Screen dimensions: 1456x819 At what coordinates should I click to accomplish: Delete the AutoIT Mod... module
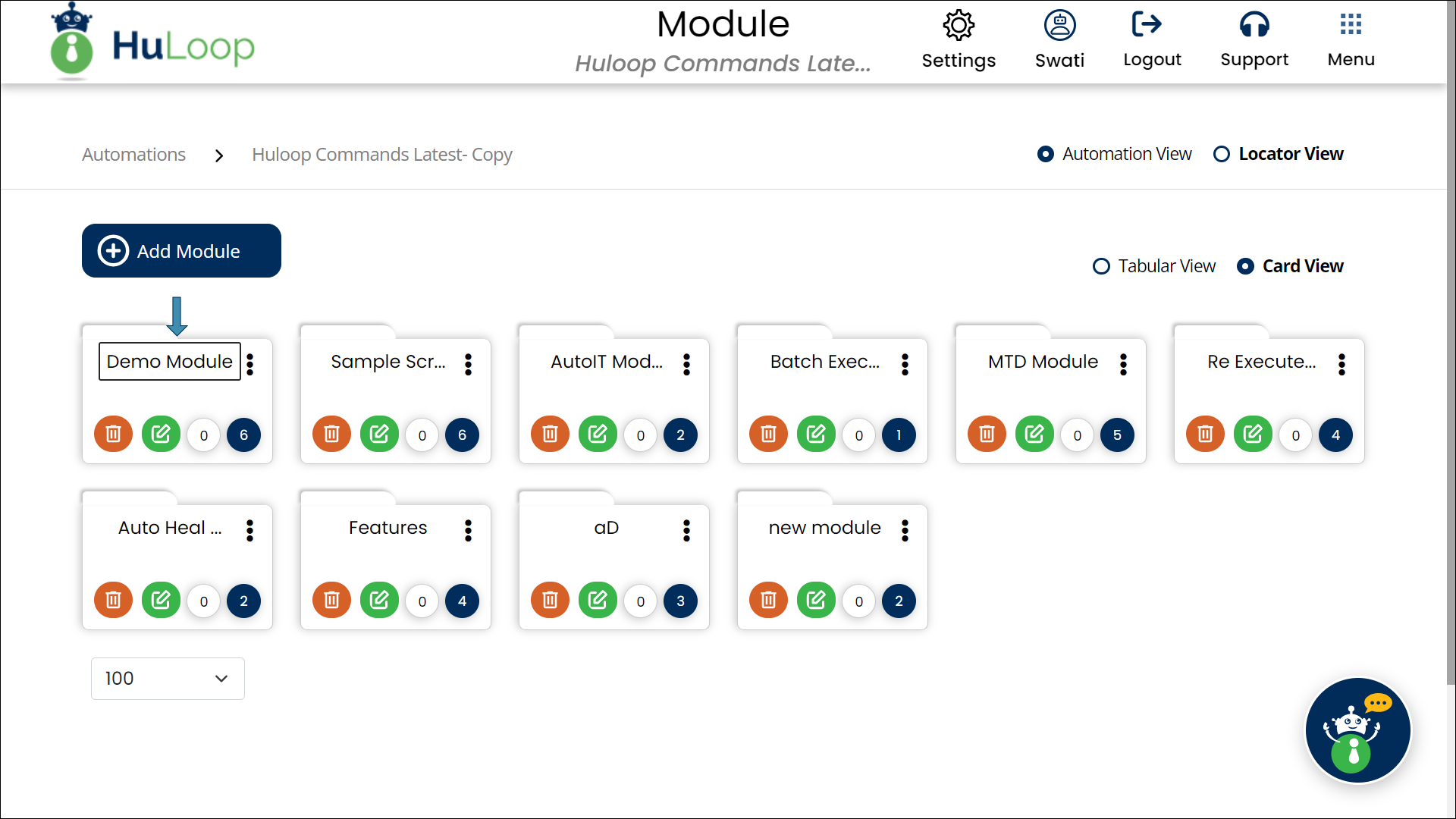(x=550, y=435)
